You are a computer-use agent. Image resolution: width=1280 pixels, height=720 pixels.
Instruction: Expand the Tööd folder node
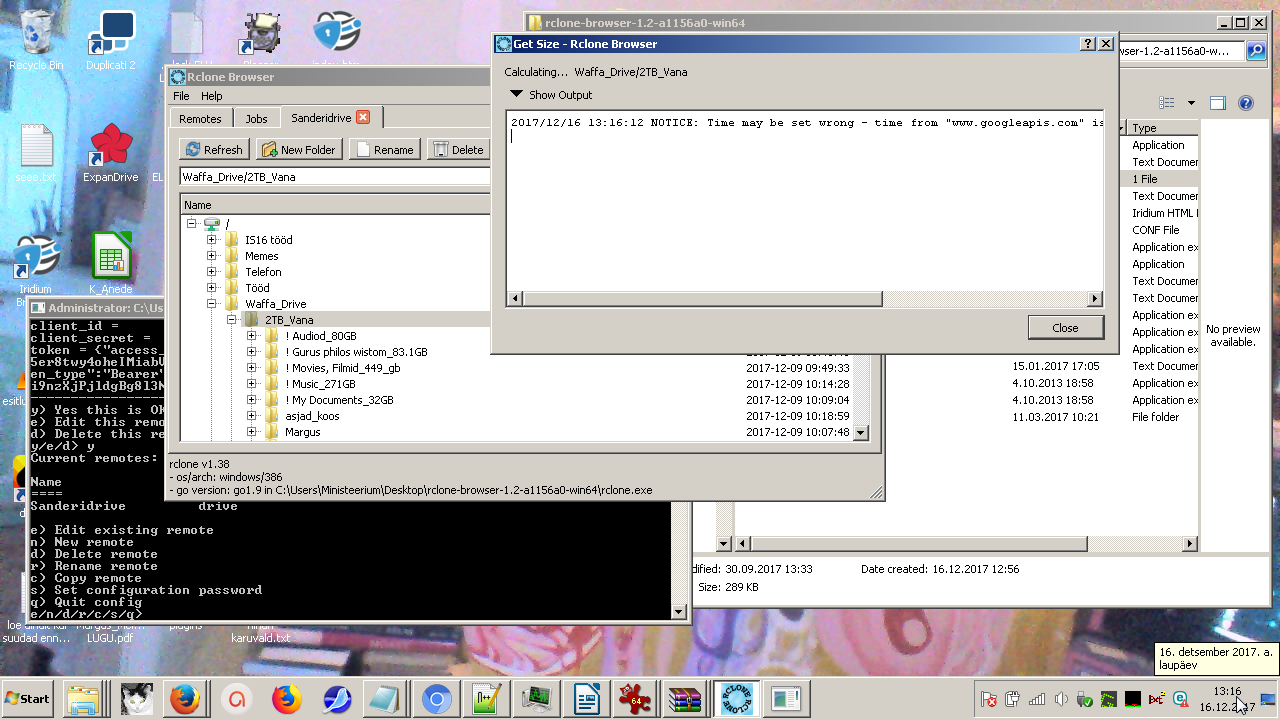[211, 288]
